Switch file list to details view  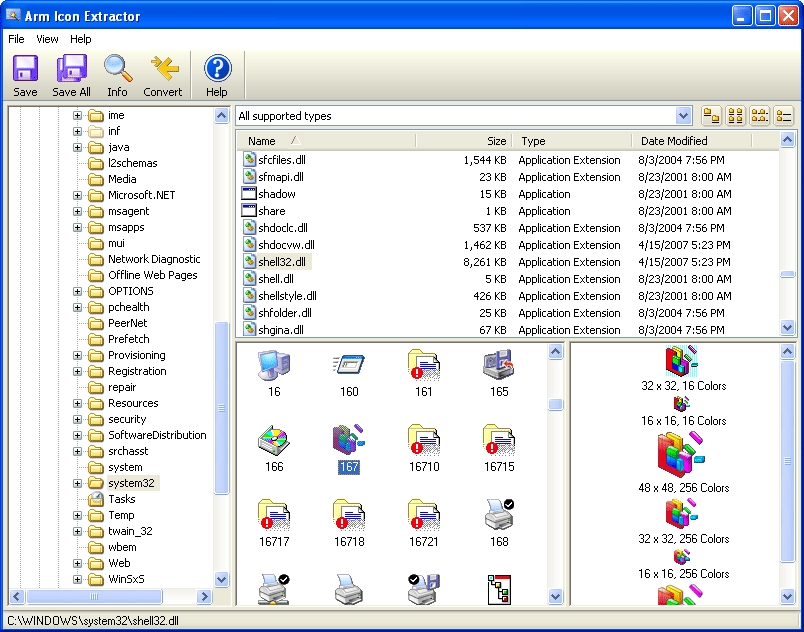click(783, 116)
